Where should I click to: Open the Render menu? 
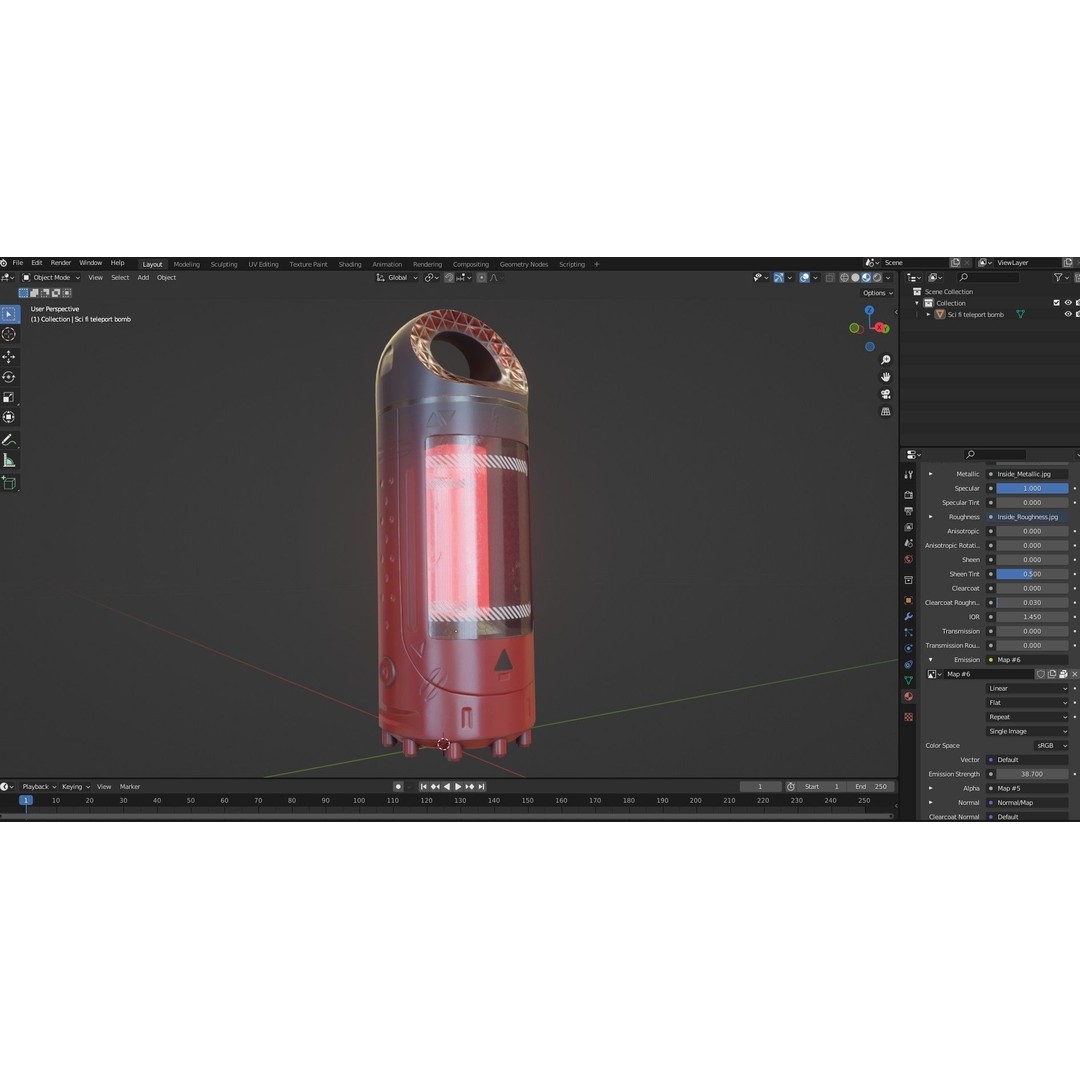pyautogui.click(x=60, y=262)
